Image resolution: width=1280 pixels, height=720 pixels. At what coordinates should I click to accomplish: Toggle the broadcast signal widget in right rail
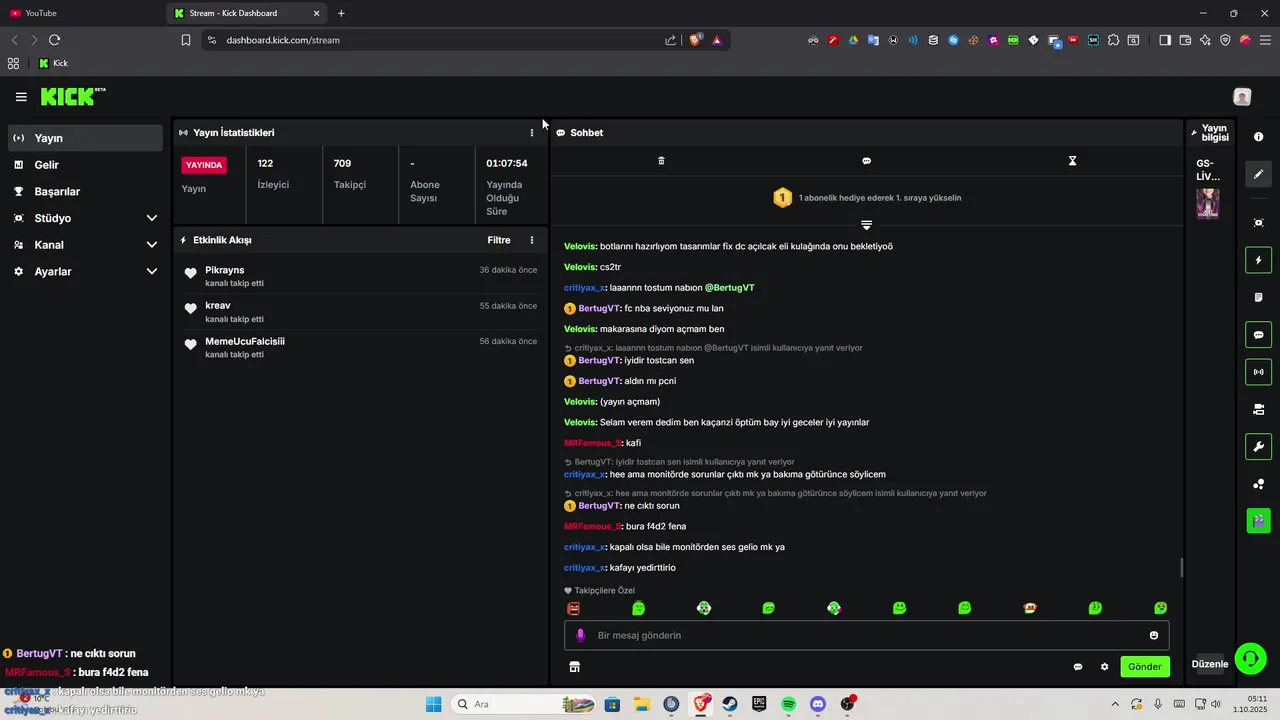point(1259,372)
